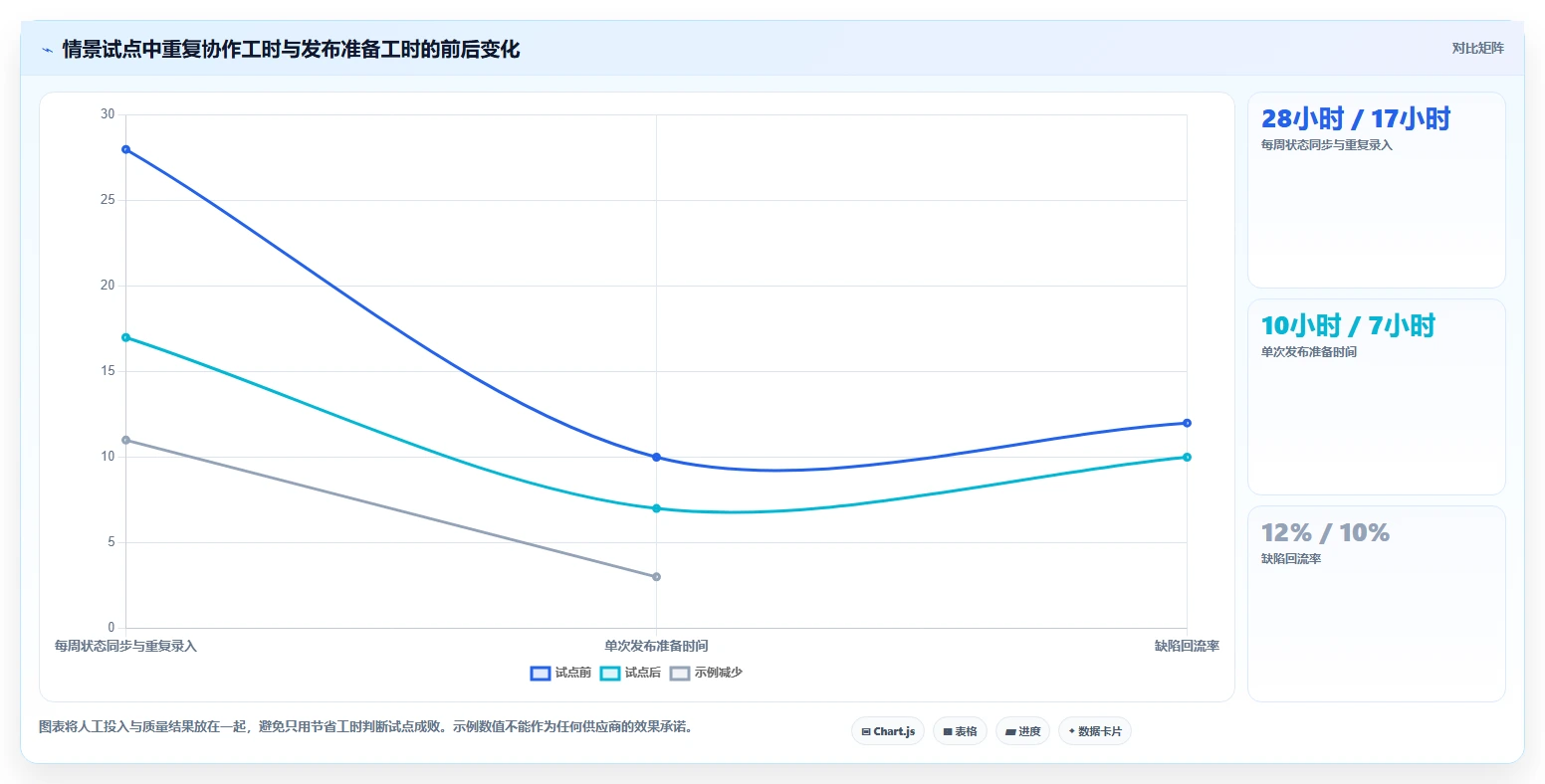Click the y-axis tick label 25

coord(108,200)
